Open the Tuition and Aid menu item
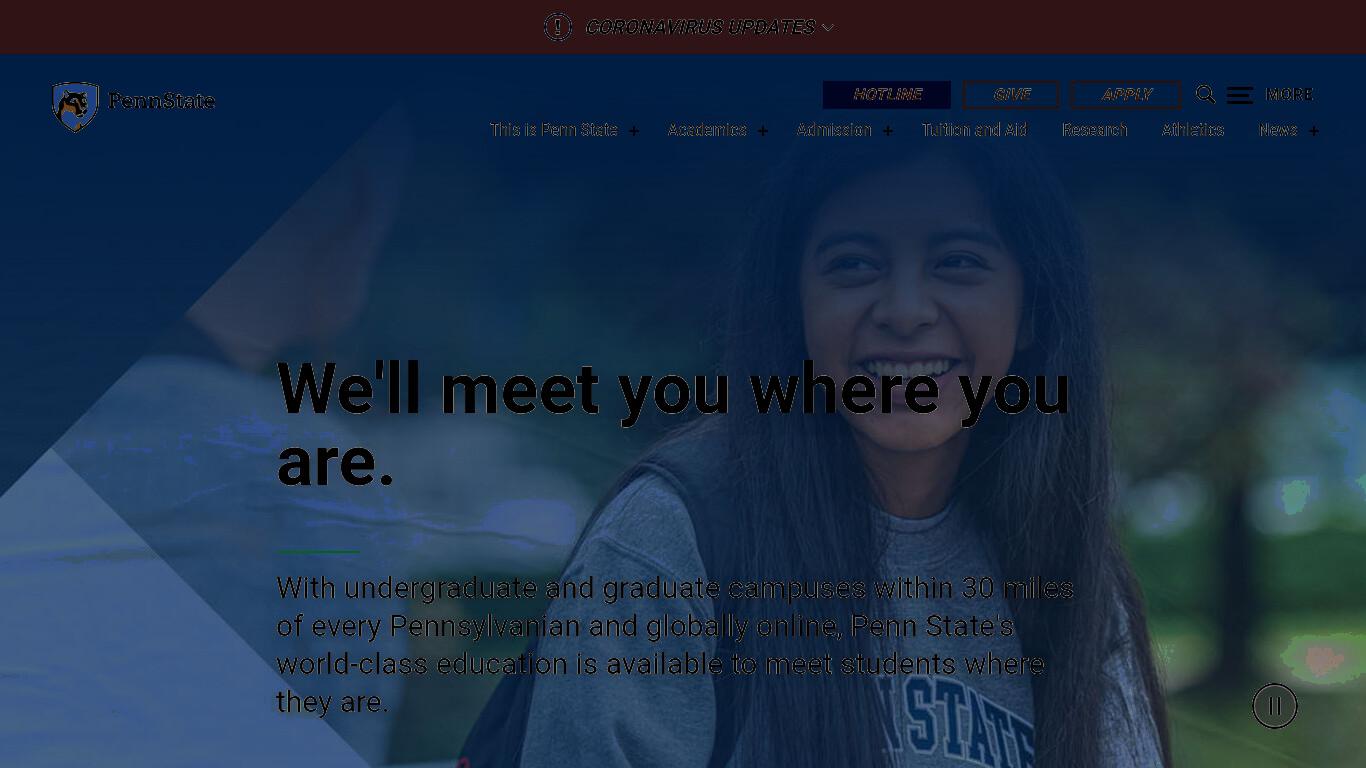The height and width of the screenshot is (768, 1366). 974,130
